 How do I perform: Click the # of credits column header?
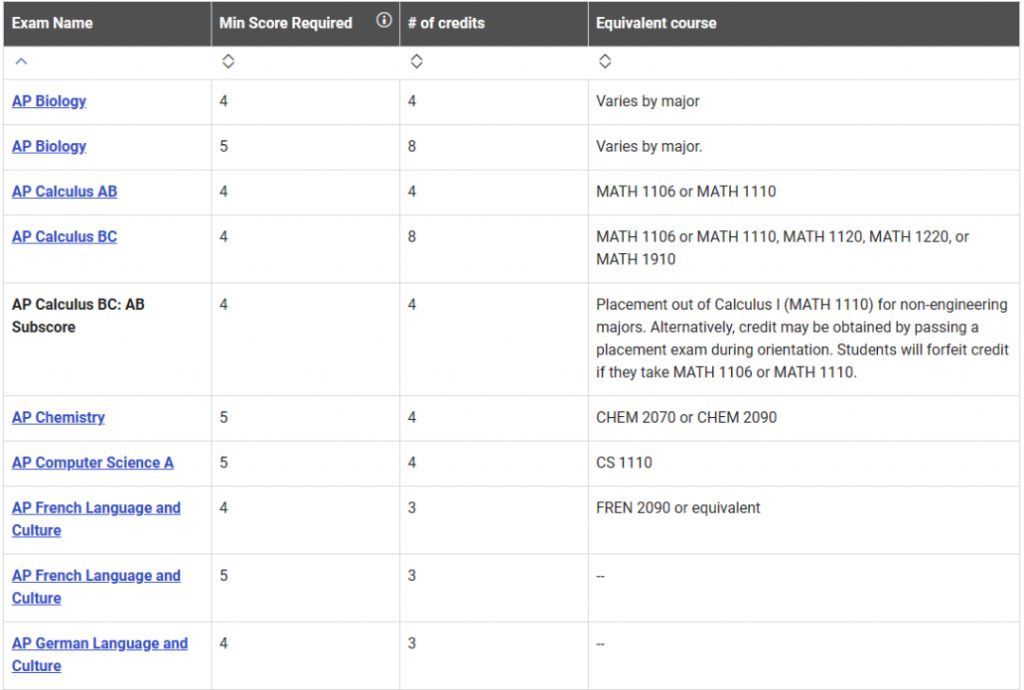(446, 23)
